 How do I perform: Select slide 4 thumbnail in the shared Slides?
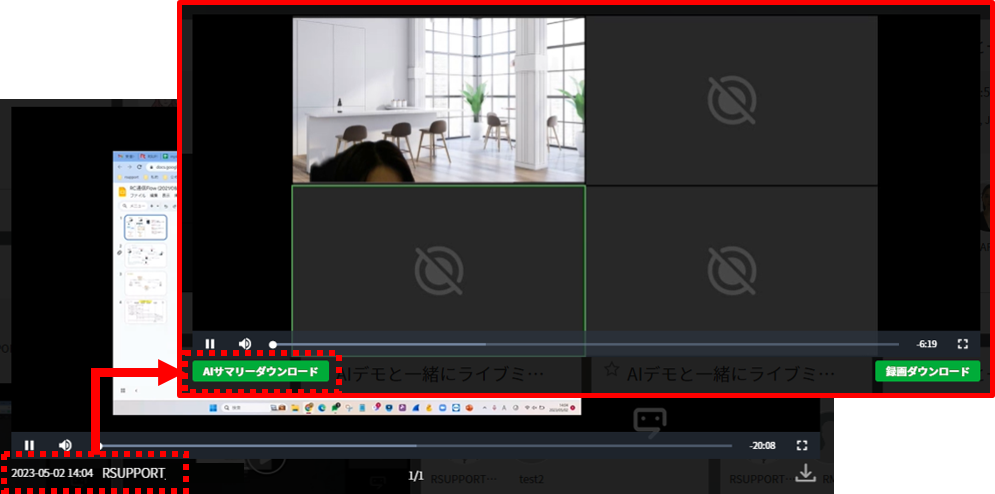(x=145, y=311)
